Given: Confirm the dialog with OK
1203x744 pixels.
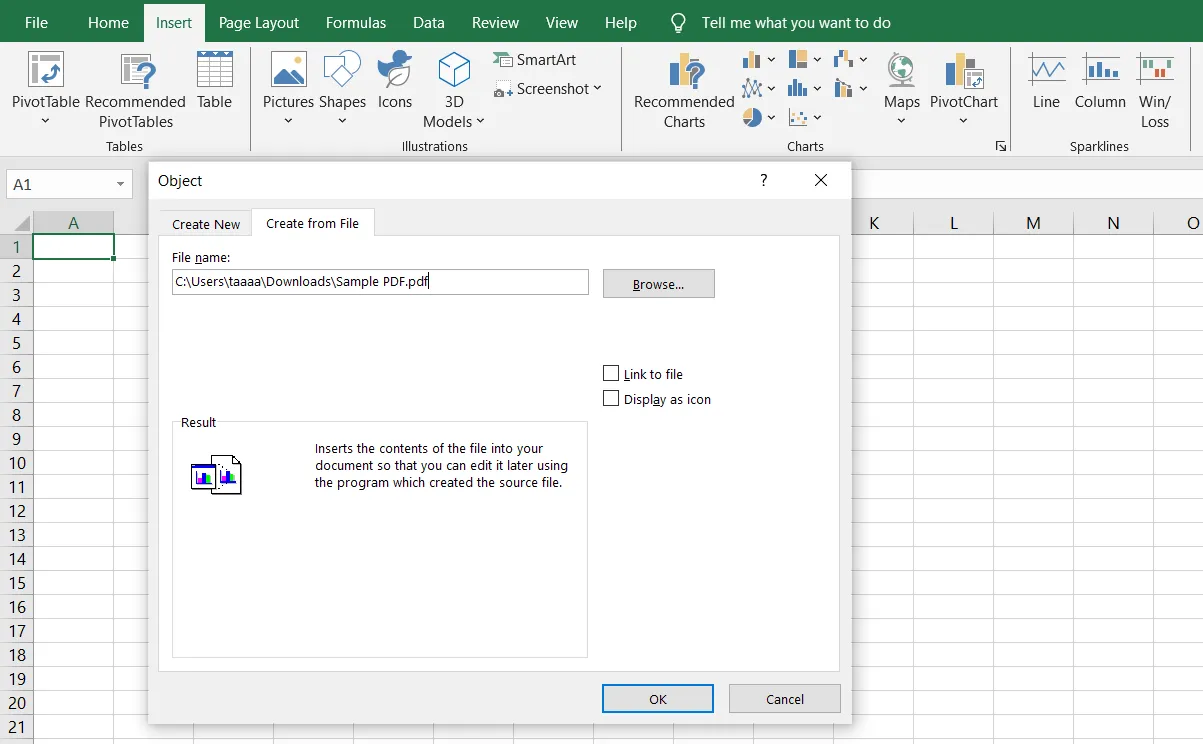Looking at the screenshot, I should [658, 699].
